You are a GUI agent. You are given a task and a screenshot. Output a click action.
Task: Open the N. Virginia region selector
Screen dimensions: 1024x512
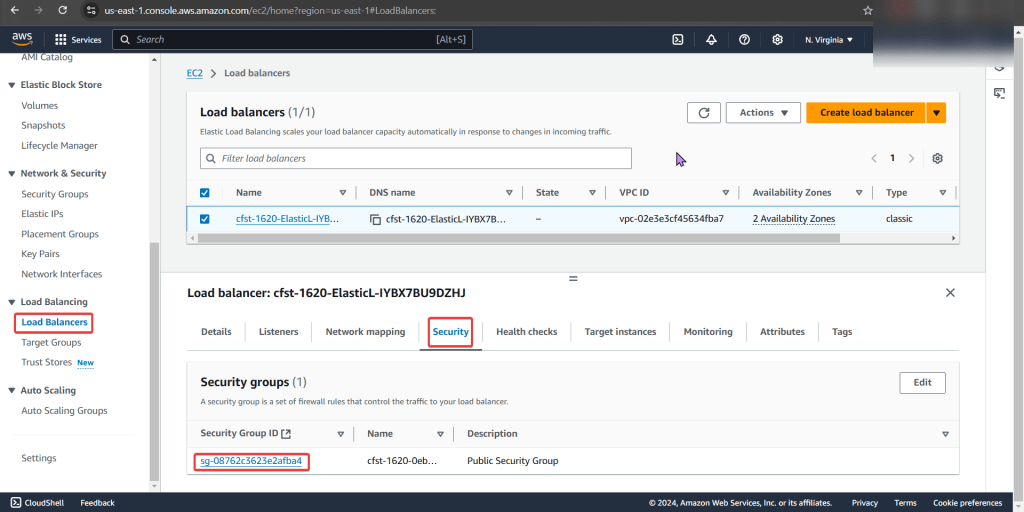point(828,40)
